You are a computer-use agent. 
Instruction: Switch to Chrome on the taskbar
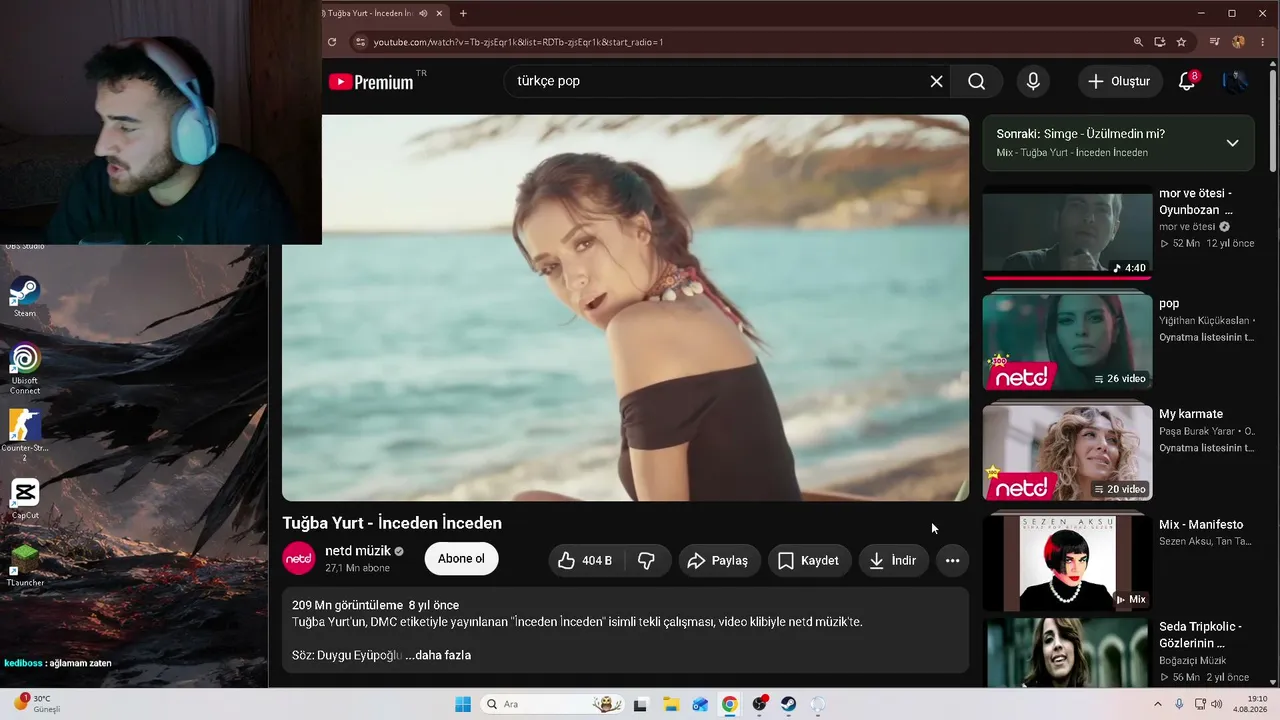[x=730, y=704]
